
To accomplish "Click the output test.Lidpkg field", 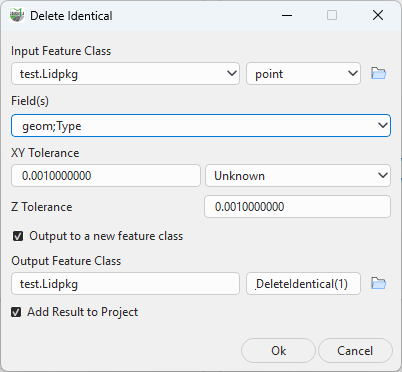I will (x=125, y=284).
